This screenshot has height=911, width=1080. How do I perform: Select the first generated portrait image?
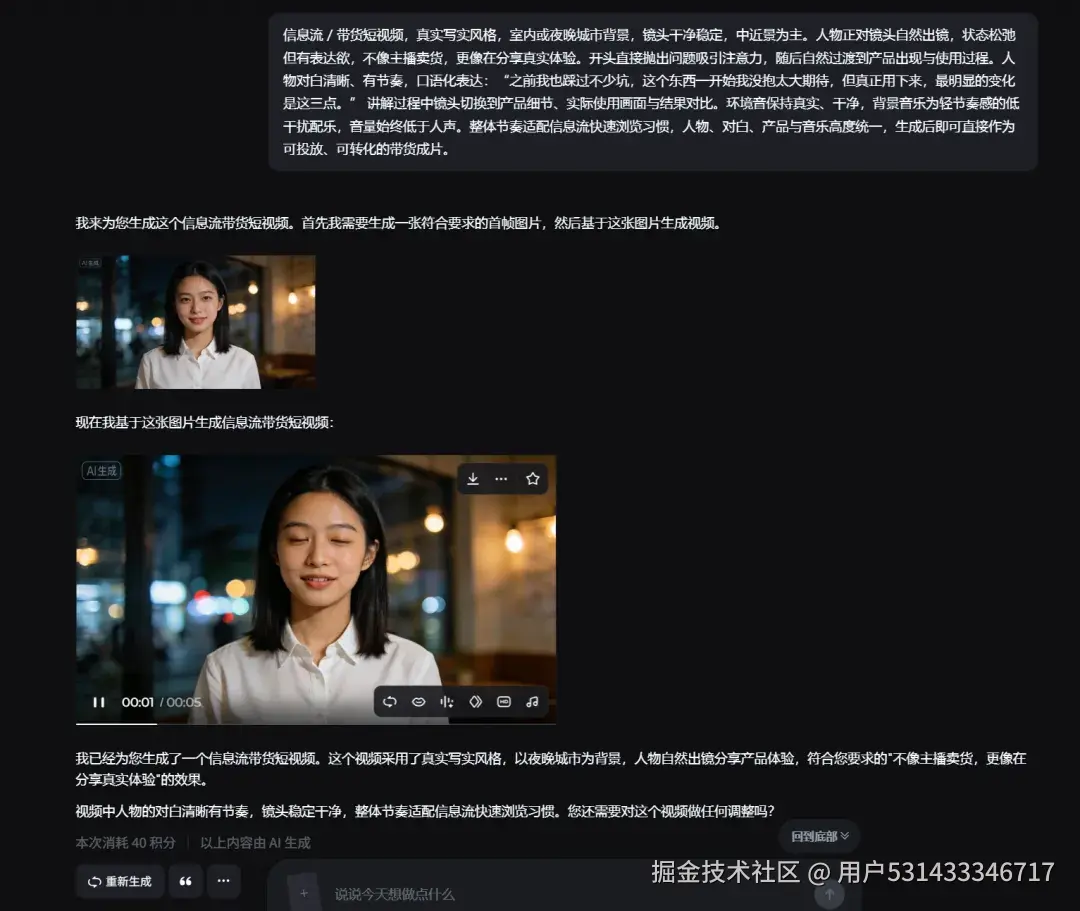click(195, 322)
